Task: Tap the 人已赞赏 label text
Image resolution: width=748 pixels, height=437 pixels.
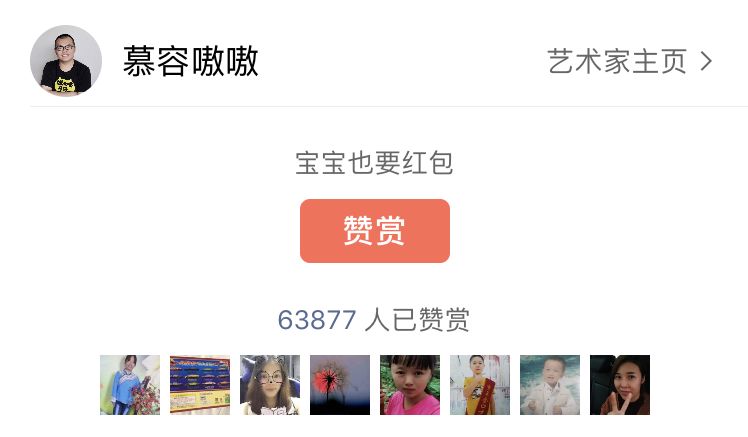Action: [417, 320]
